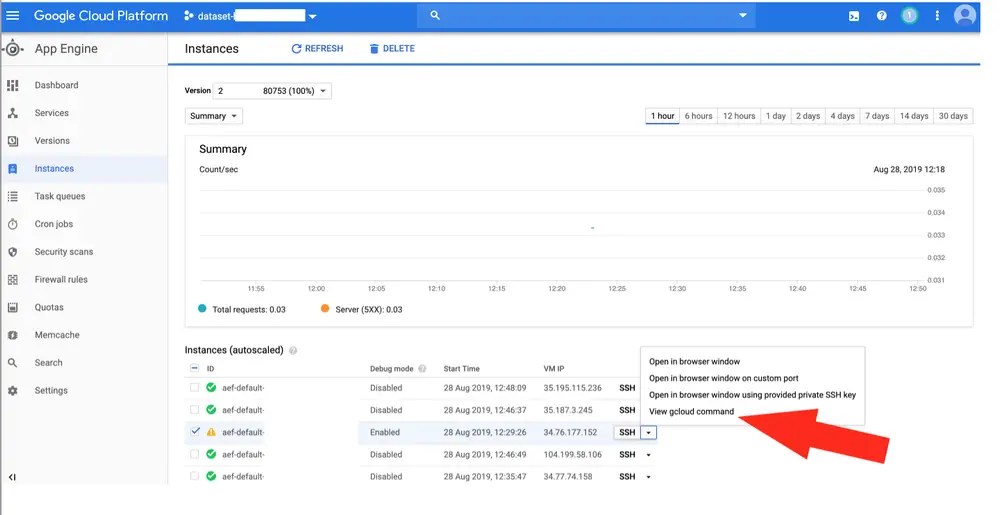Check the instance with IP 35.195.115.236

(x=195, y=388)
